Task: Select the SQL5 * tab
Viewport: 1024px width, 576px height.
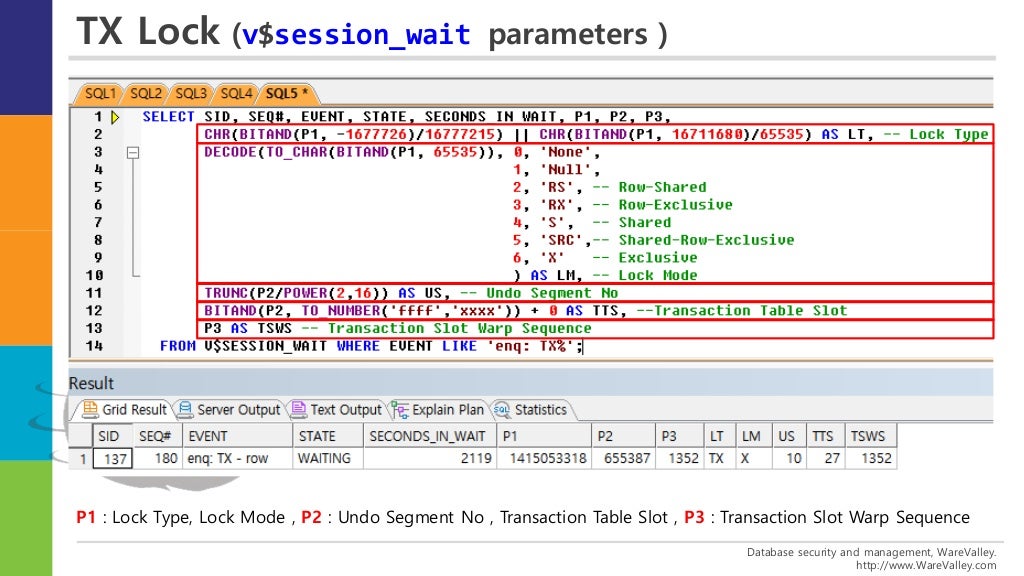Action: coord(287,93)
